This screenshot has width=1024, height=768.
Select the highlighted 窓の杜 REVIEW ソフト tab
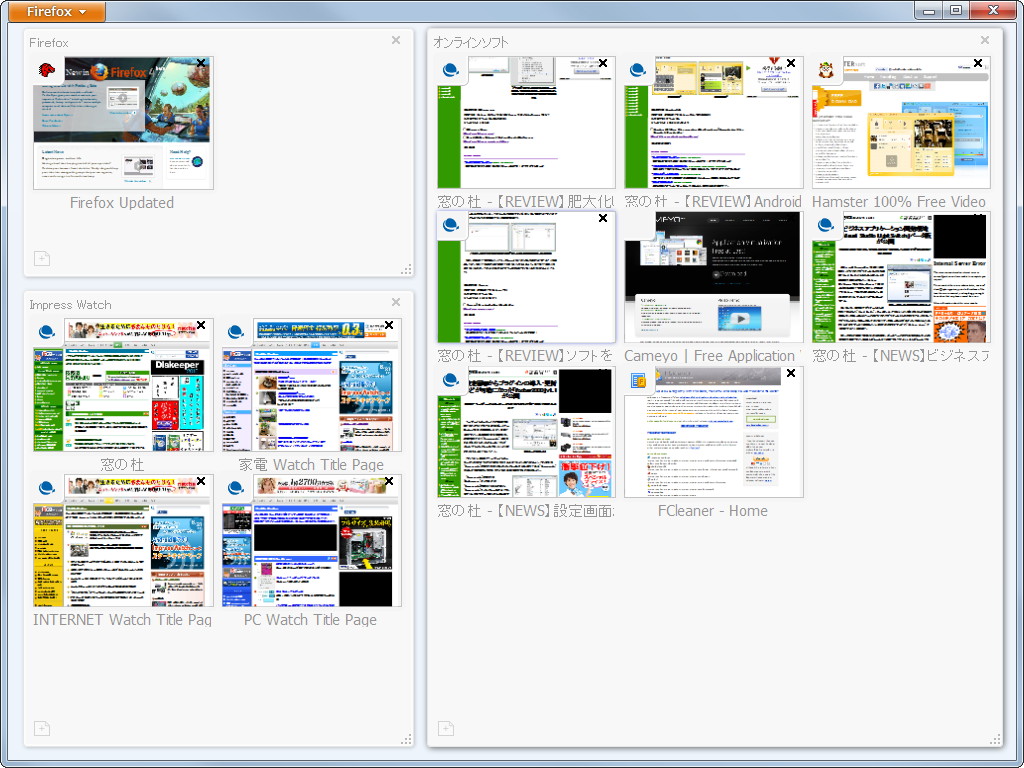(524, 275)
